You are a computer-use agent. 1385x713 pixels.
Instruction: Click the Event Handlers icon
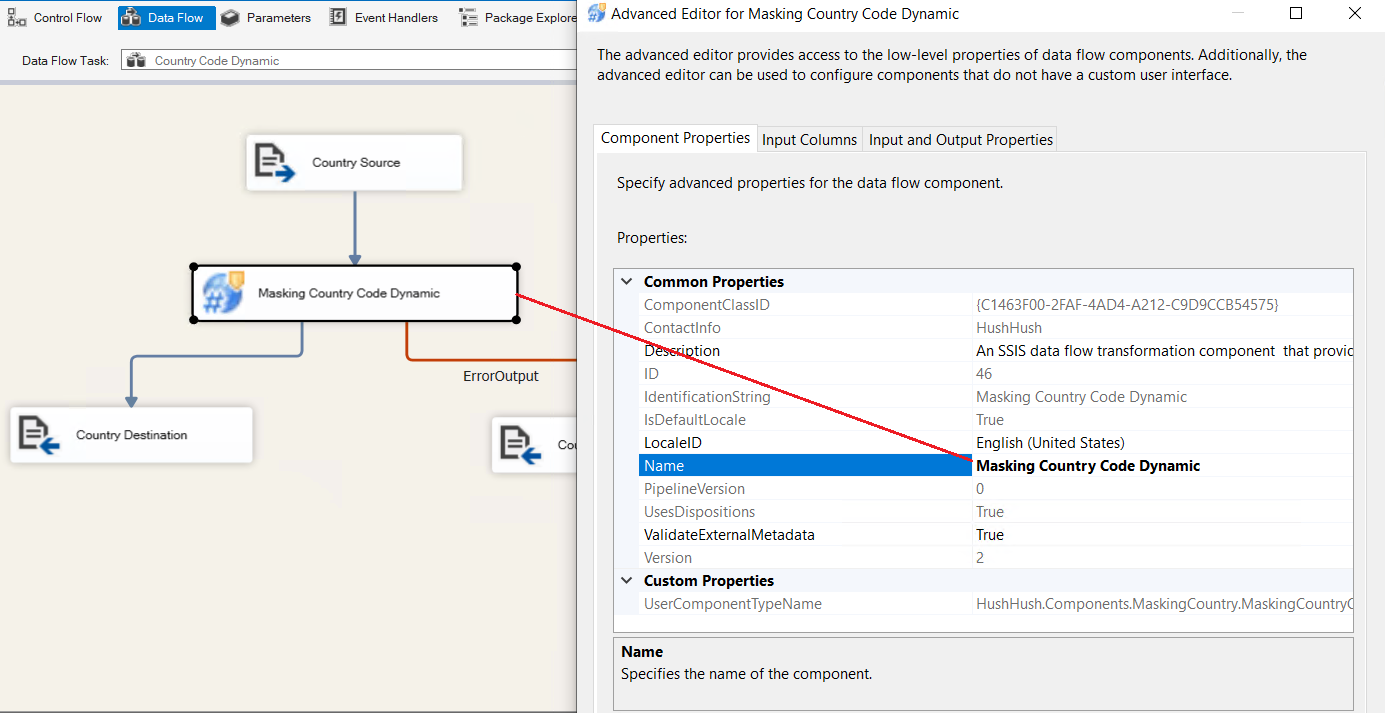pyautogui.click(x=338, y=17)
